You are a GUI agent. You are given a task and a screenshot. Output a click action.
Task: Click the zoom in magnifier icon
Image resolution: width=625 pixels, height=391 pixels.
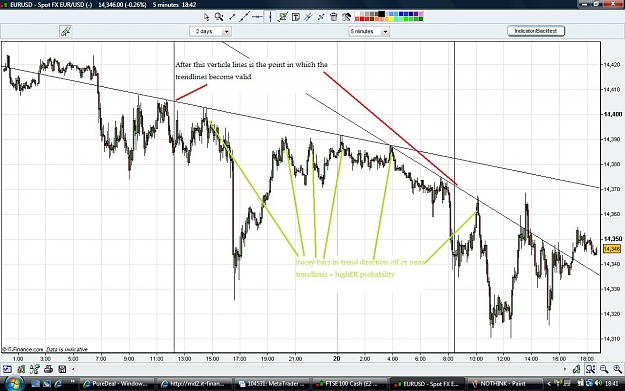coord(617,369)
